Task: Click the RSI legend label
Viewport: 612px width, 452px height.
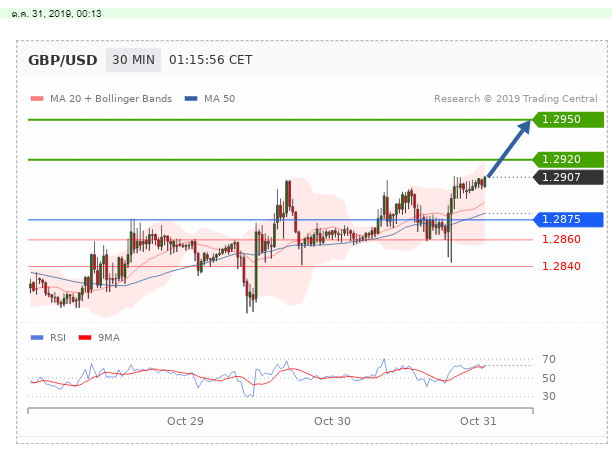Action: [58, 338]
